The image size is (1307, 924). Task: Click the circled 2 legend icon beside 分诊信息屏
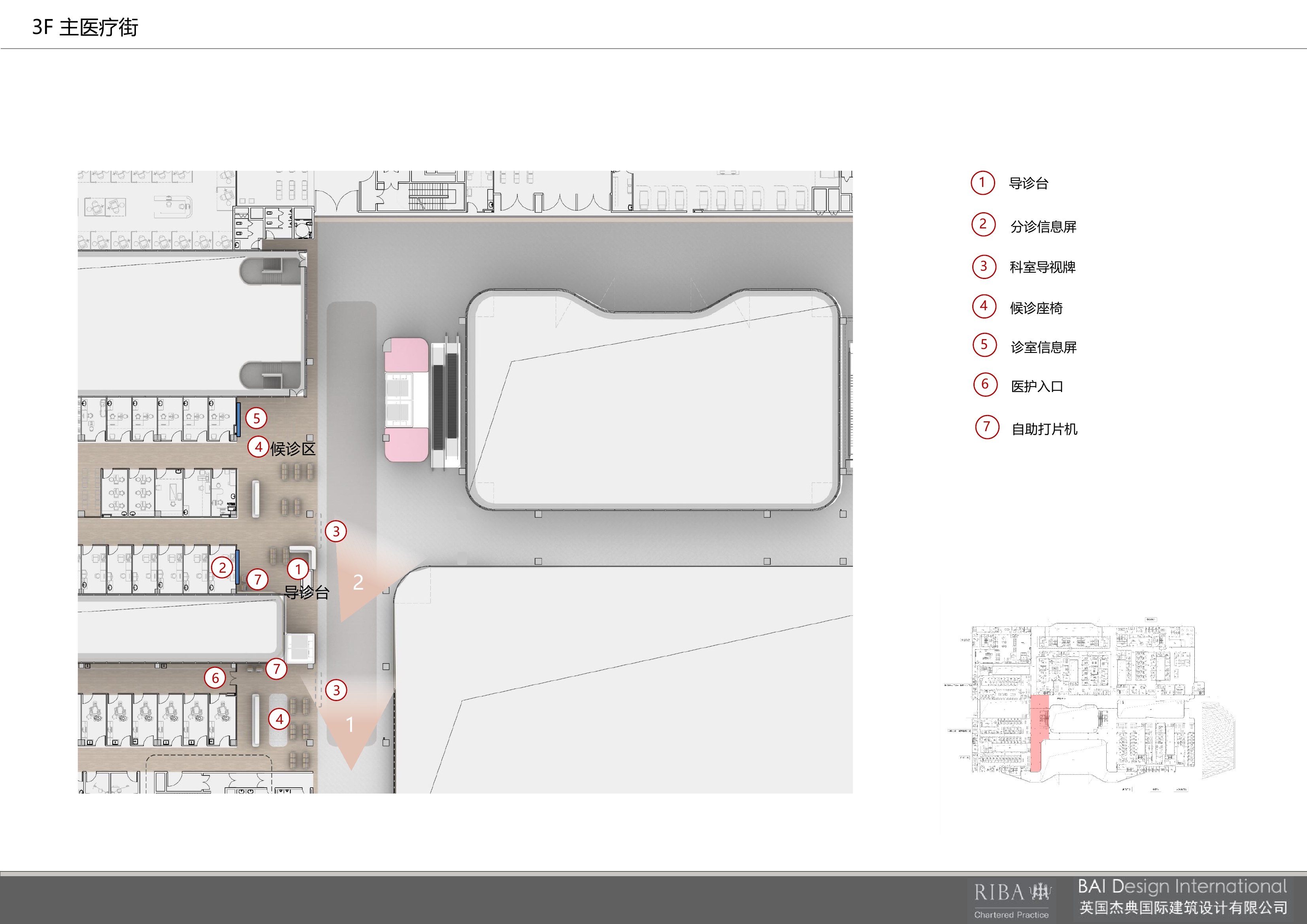983,225
